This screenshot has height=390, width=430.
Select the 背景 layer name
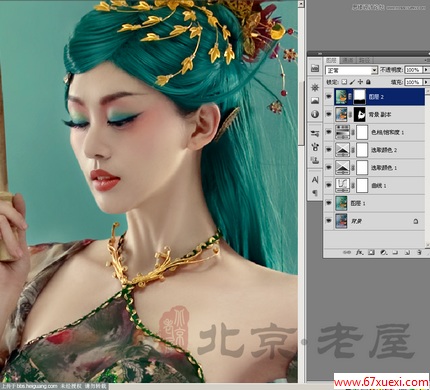point(356,221)
